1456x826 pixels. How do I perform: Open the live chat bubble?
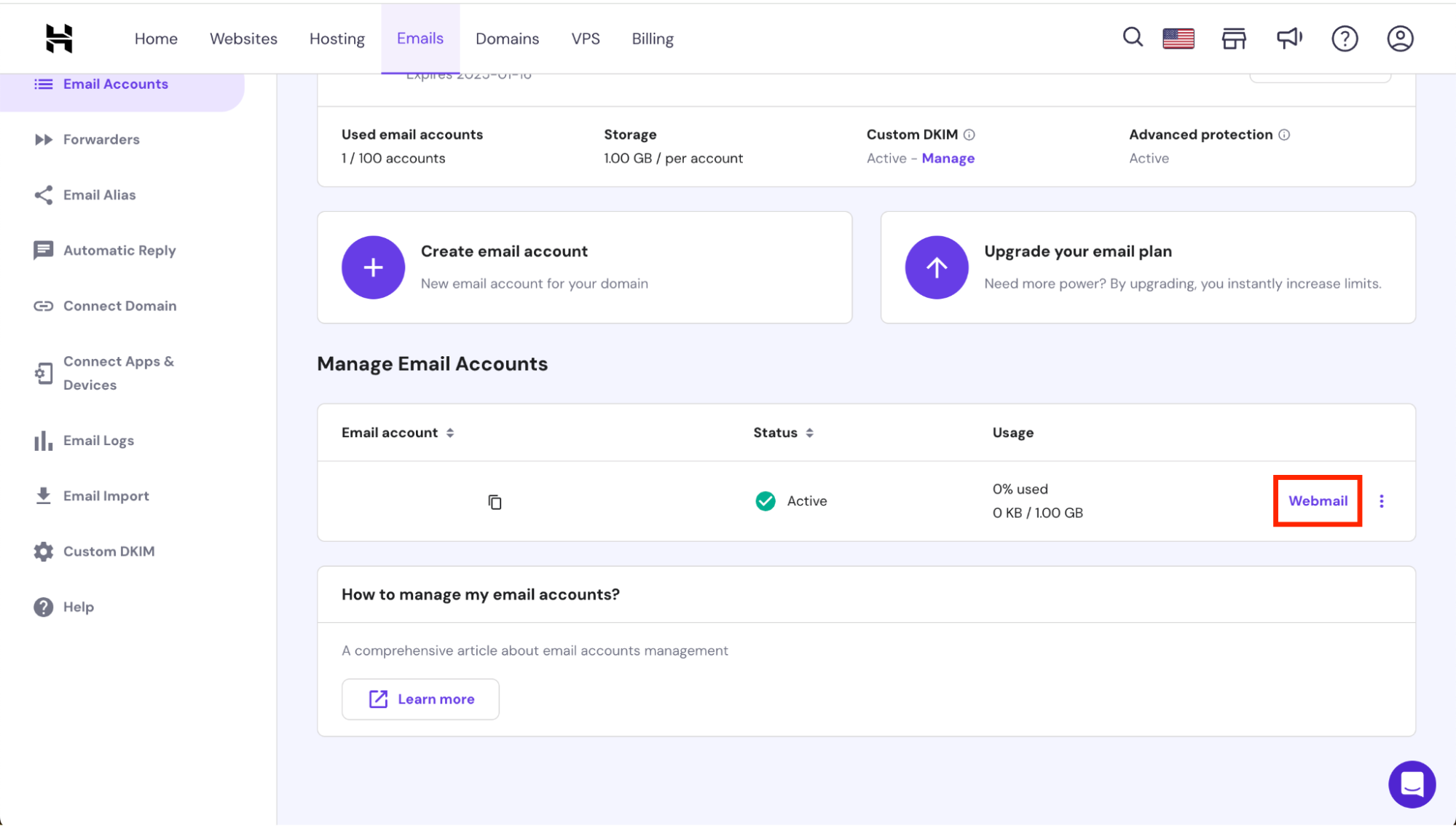click(x=1411, y=784)
